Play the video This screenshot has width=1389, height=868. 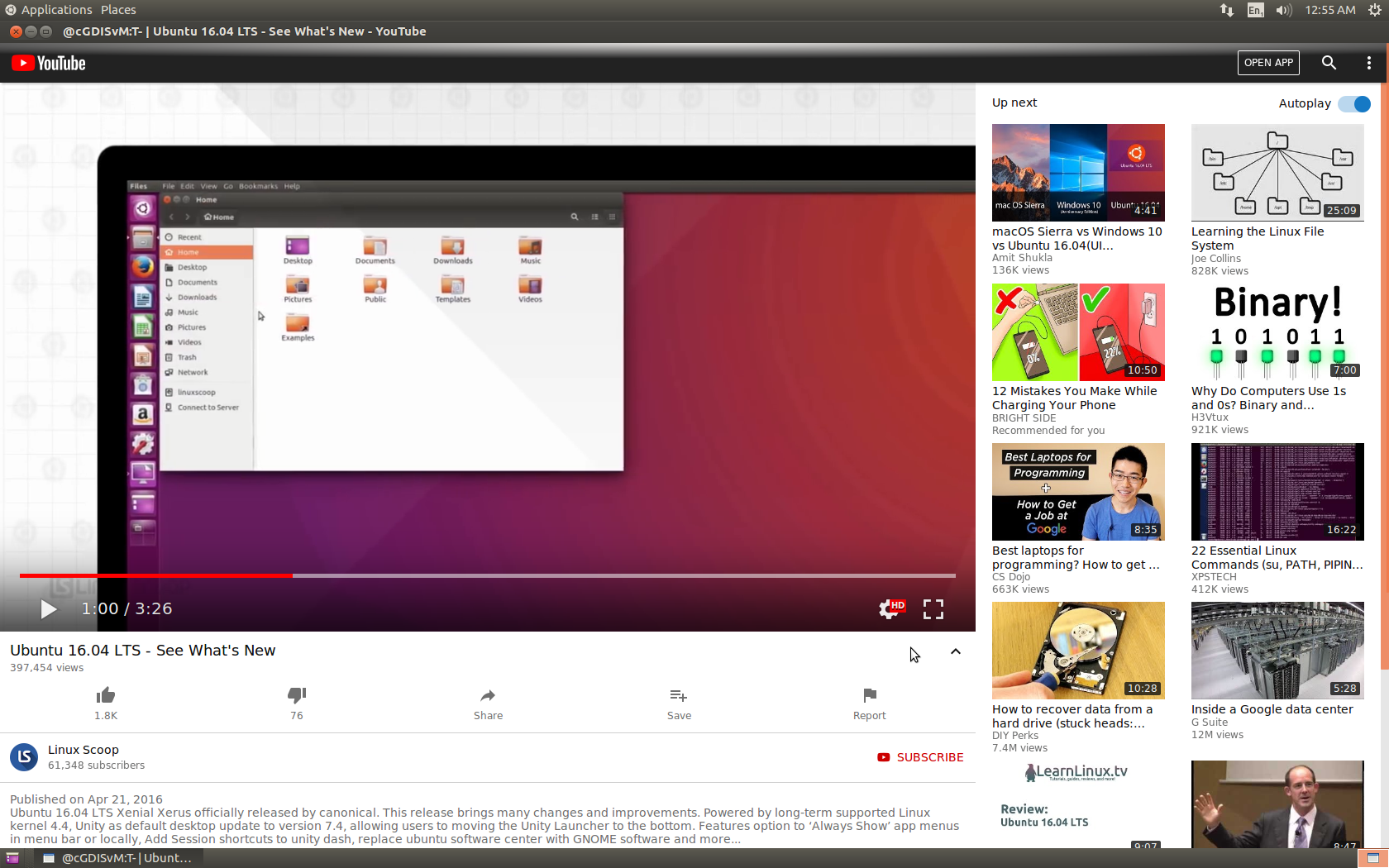tap(48, 609)
